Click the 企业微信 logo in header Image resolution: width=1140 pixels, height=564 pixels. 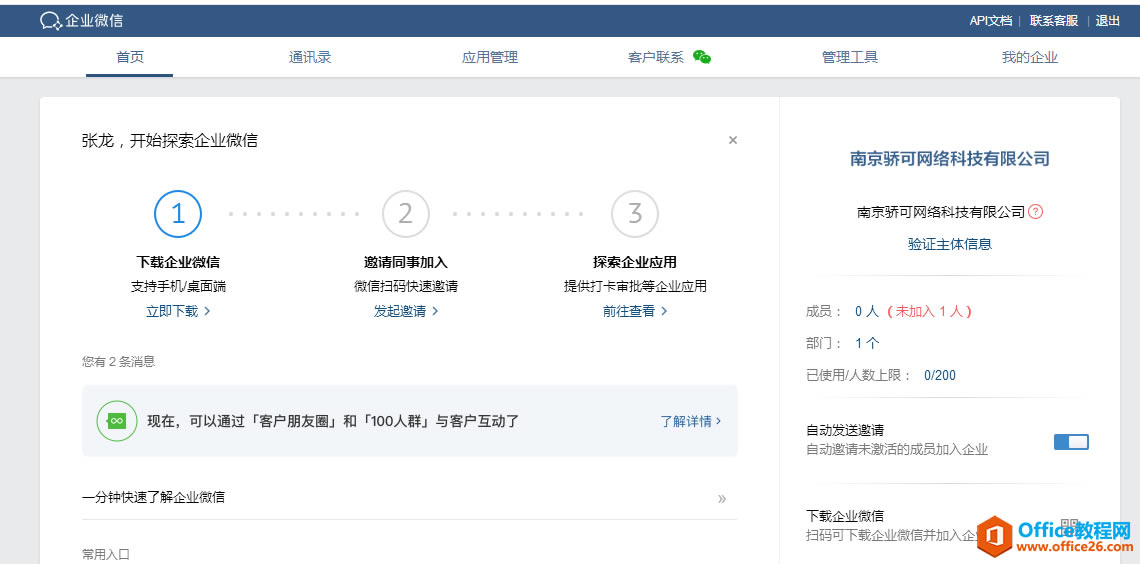coord(81,20)
